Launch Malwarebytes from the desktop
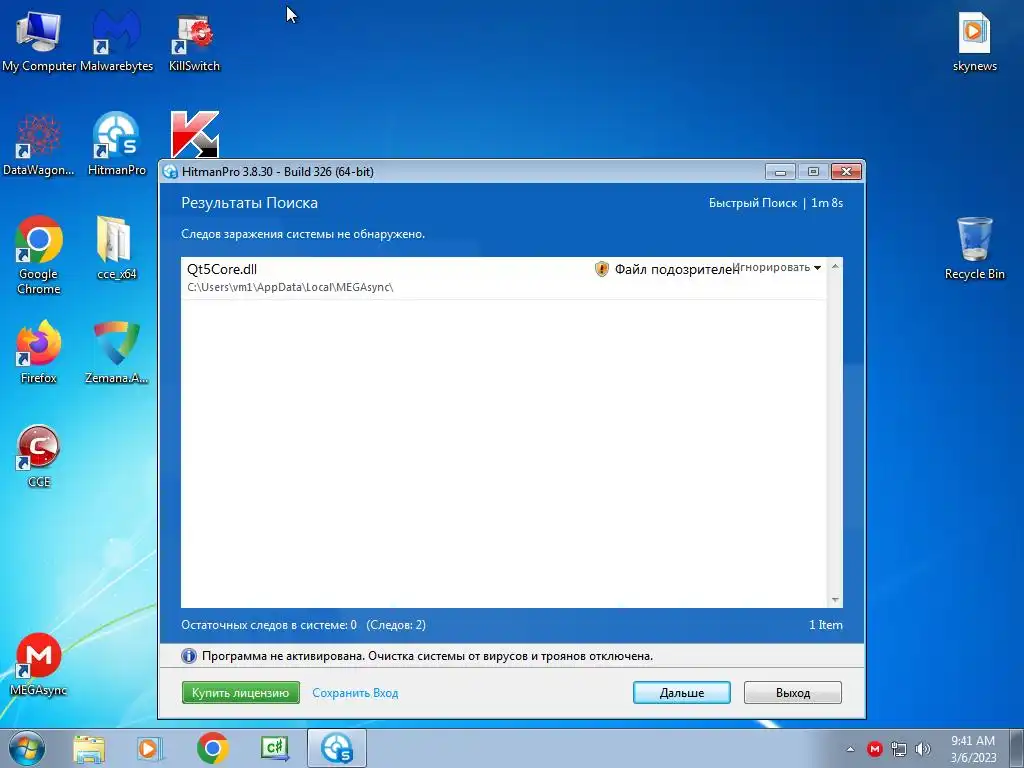The height and width of the screenshot is (768, 1024). coord(116,41)
